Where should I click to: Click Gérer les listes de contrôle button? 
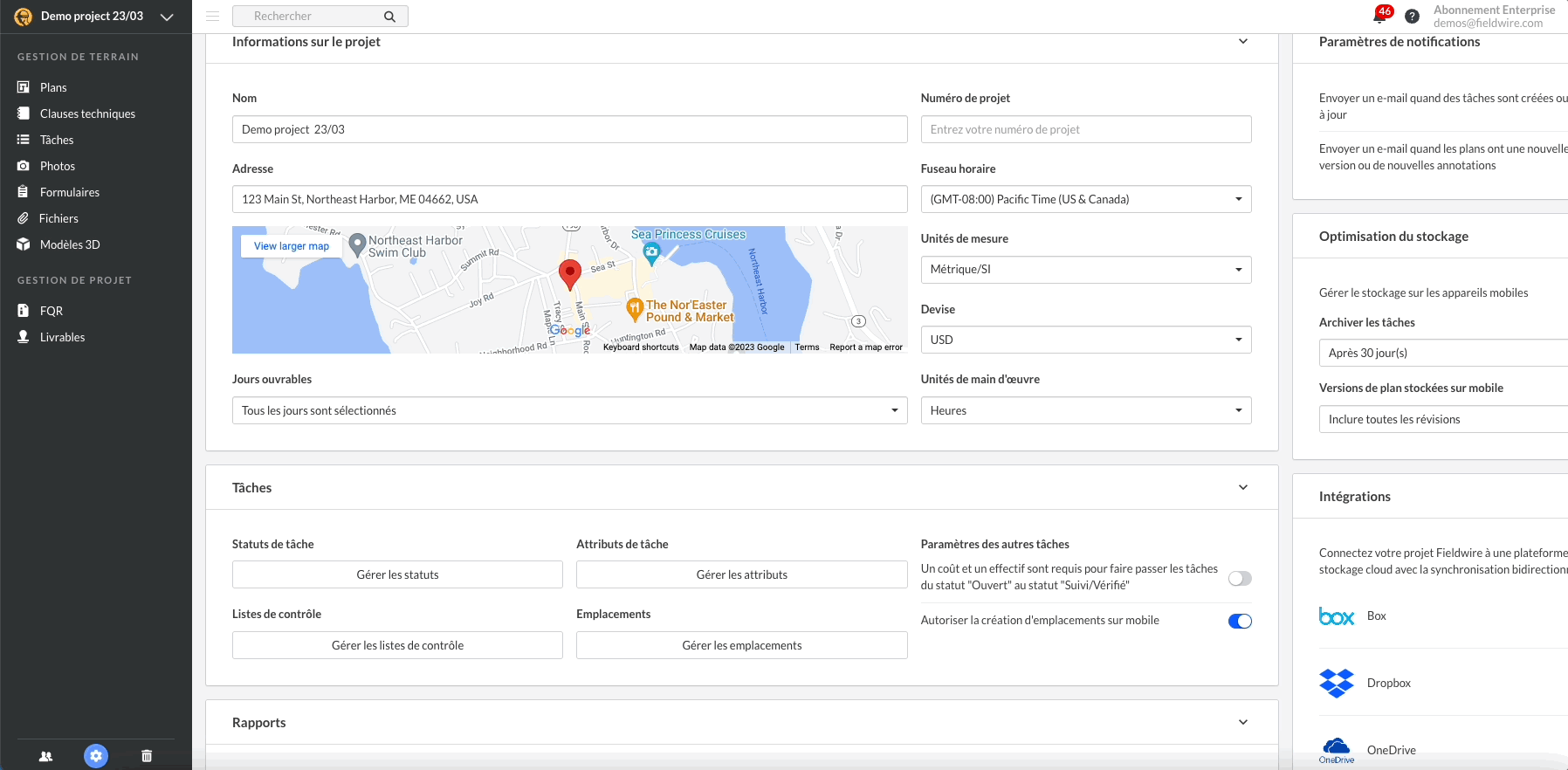[397, 645]
